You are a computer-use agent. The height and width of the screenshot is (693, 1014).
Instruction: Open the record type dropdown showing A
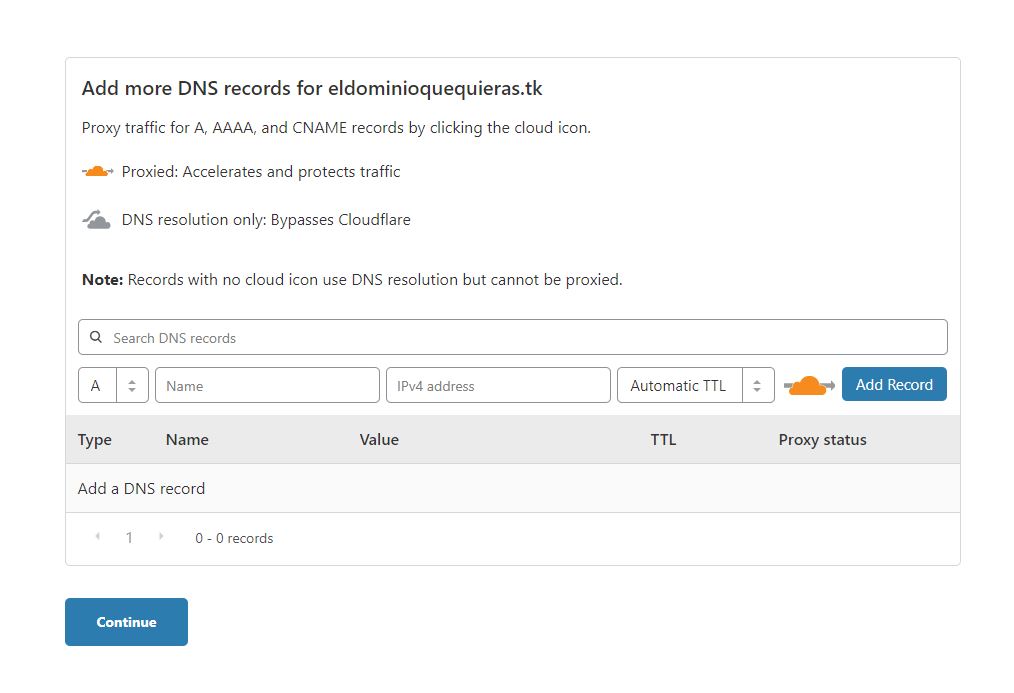[x=105, y=385]
